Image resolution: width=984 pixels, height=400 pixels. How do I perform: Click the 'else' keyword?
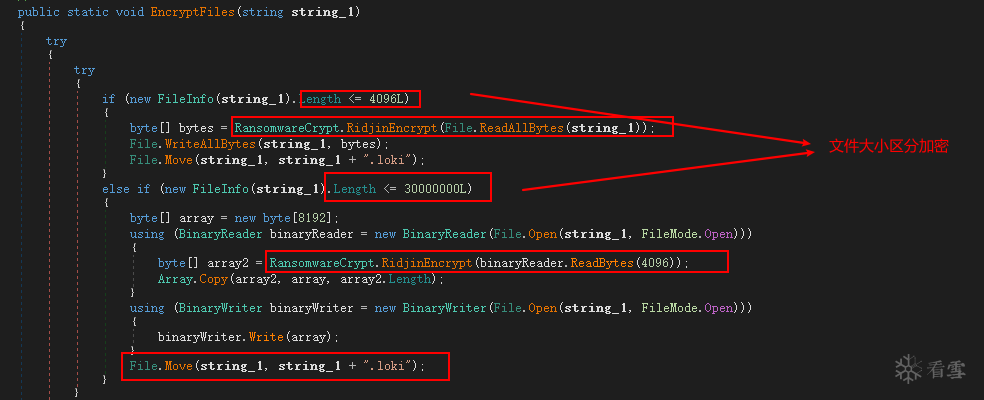point(116,188)
